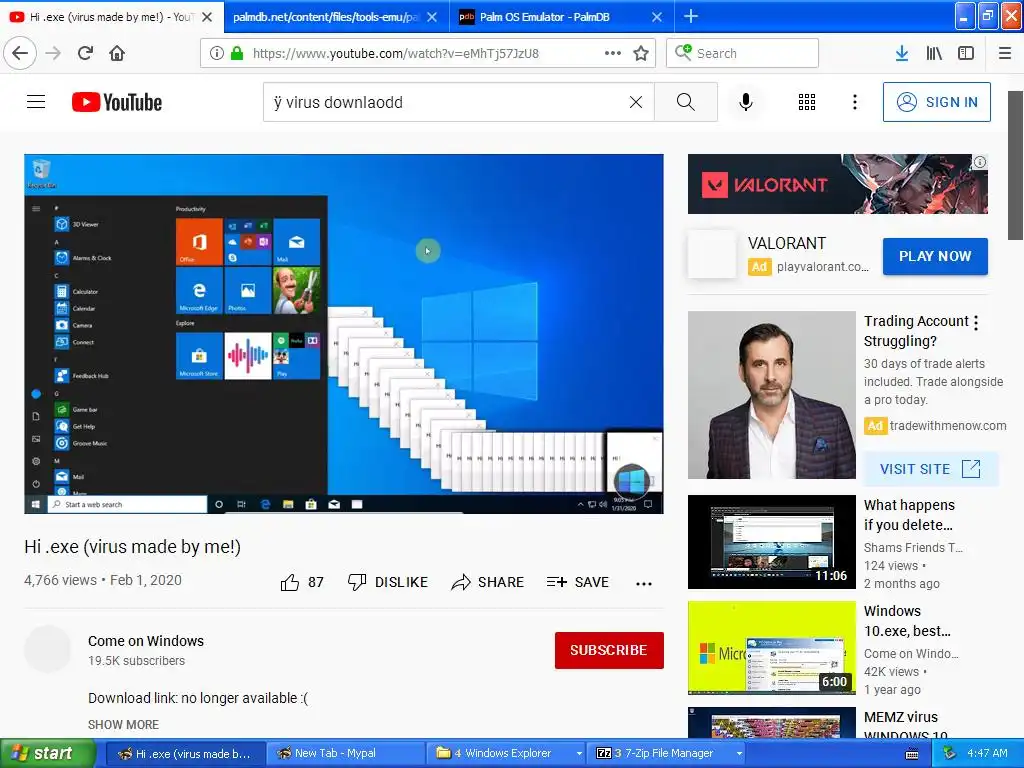Screen dimensions: 1024x768
Task: Reload the current page
Action: tap(85, 53)
